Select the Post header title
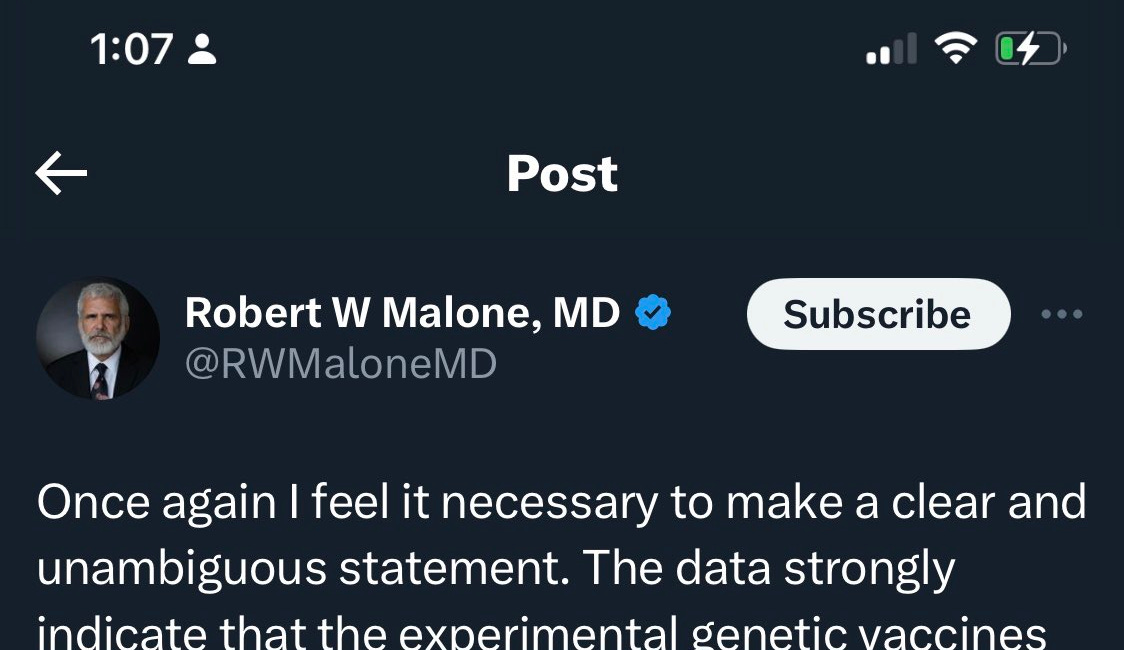This screenshot has height=650, width=1124. (562, 172)
